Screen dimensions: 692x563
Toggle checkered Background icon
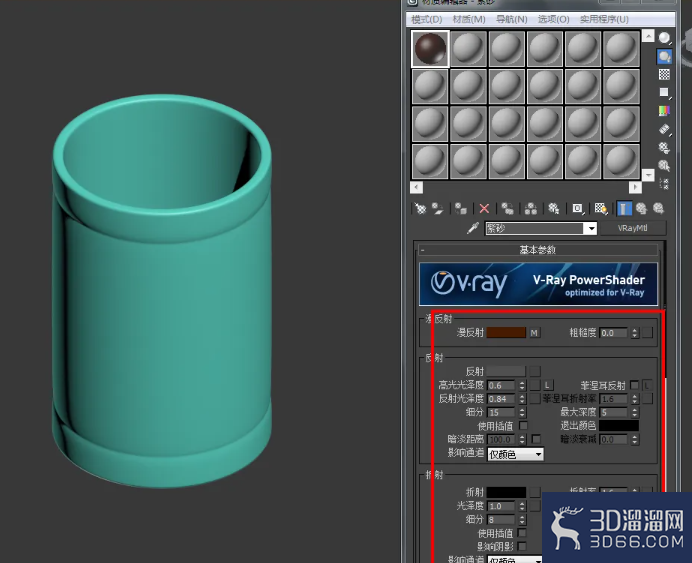[x=664, y=75]
